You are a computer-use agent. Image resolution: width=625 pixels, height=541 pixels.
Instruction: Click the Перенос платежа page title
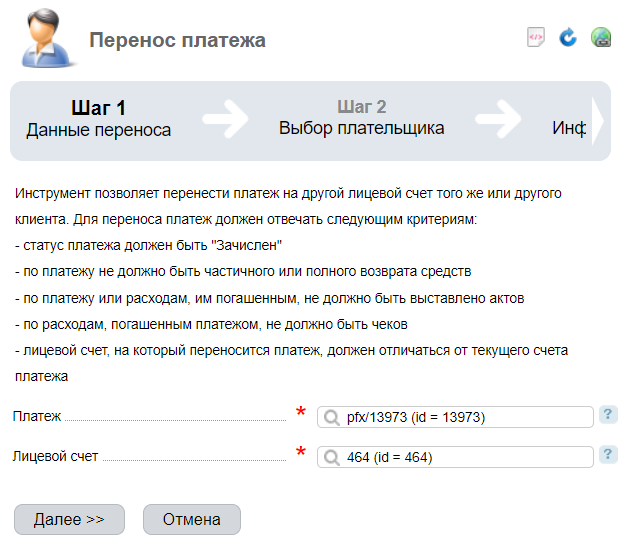tap(177, 40)
